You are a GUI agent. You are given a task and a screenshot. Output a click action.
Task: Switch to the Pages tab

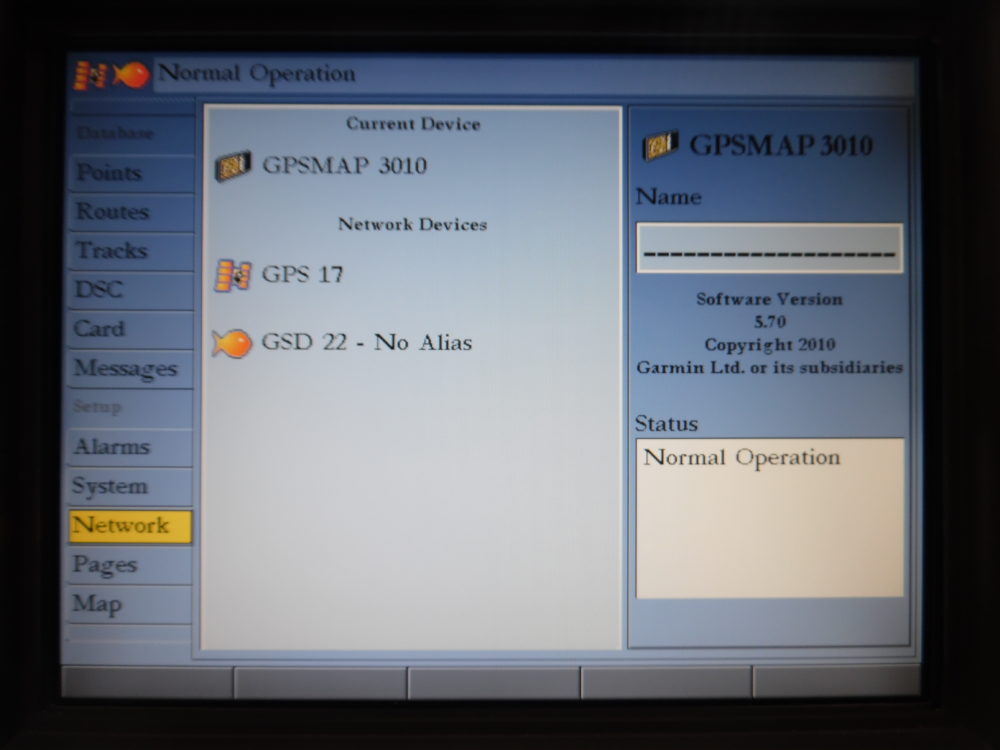(130, 566)
